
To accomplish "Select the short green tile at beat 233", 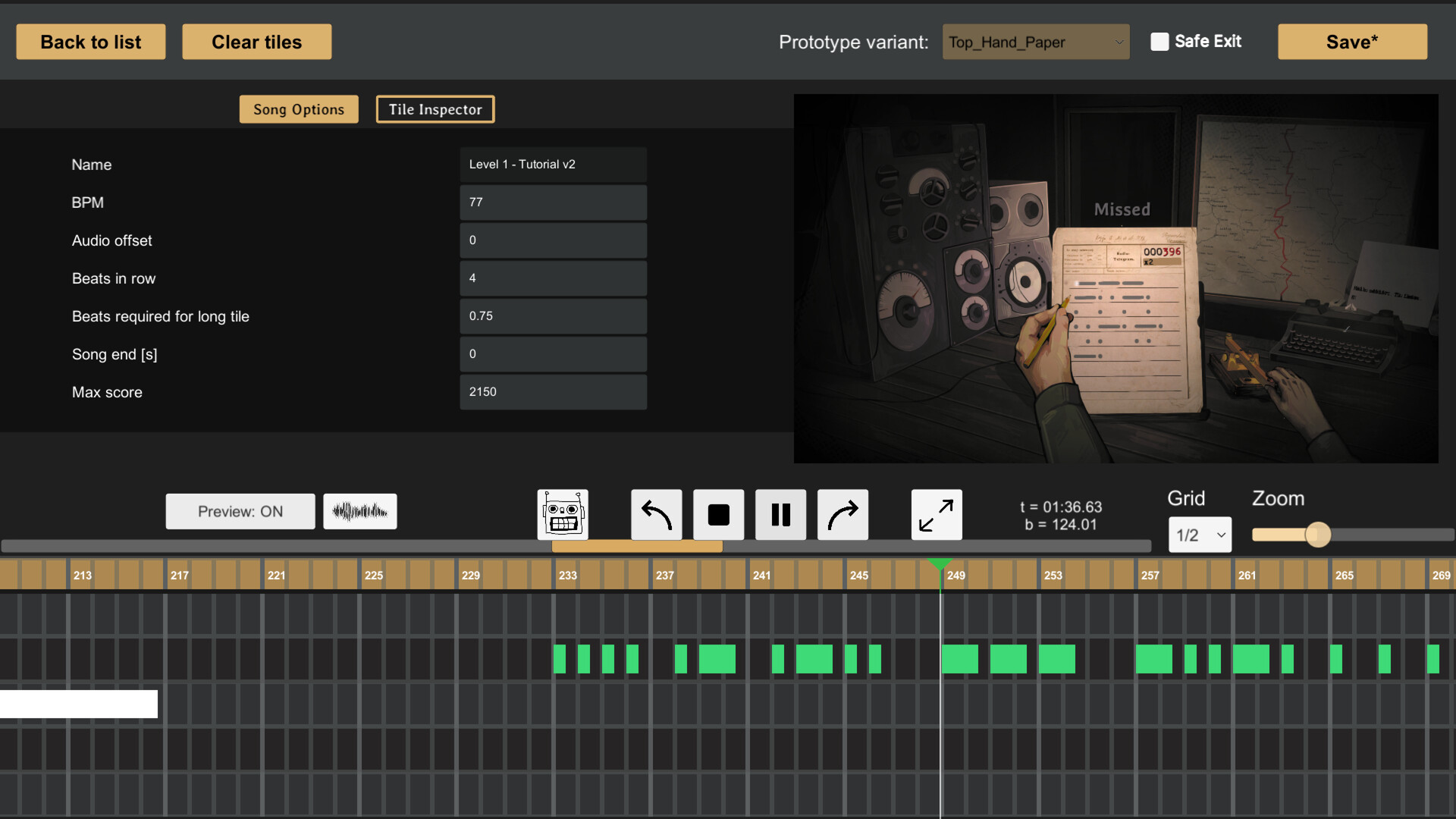I will (560, 659).
